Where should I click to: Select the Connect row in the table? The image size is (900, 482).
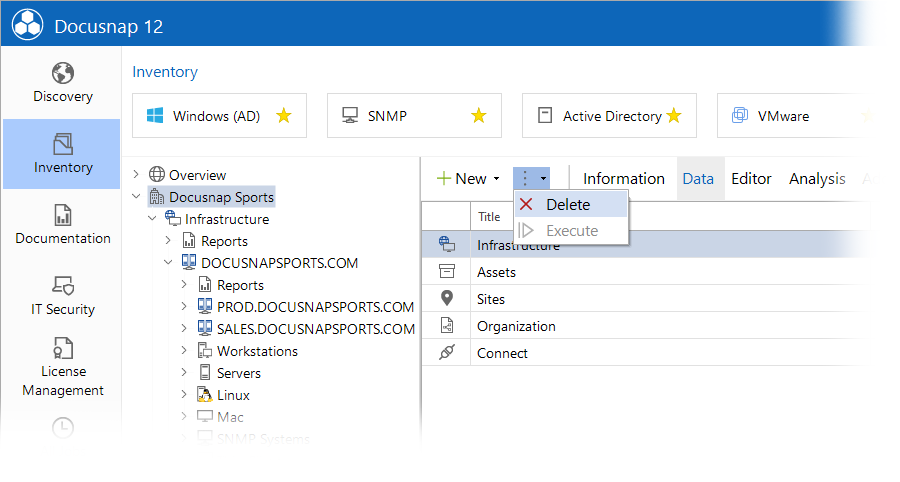(646, 352)
